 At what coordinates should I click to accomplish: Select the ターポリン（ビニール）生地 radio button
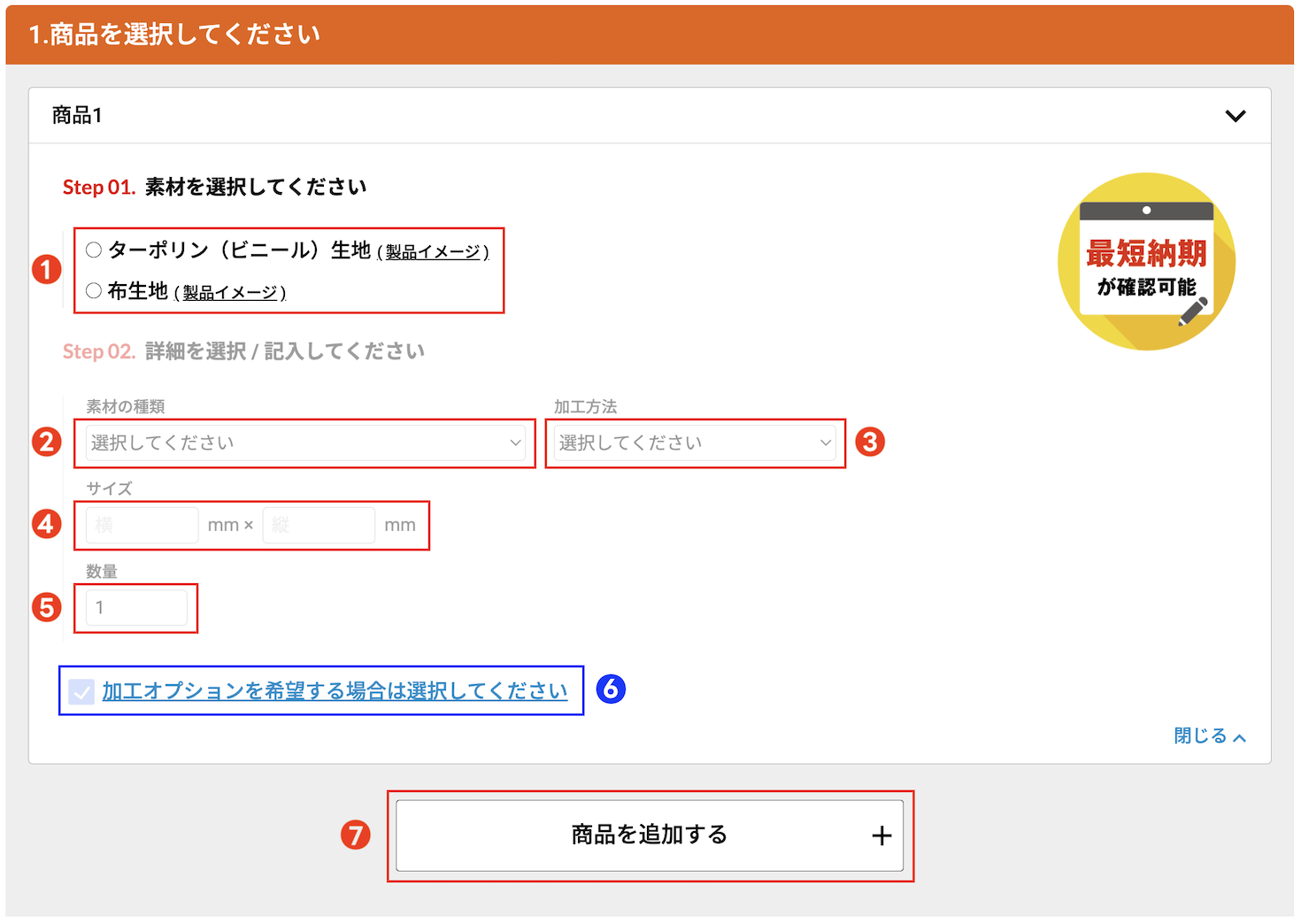point(94,249)
